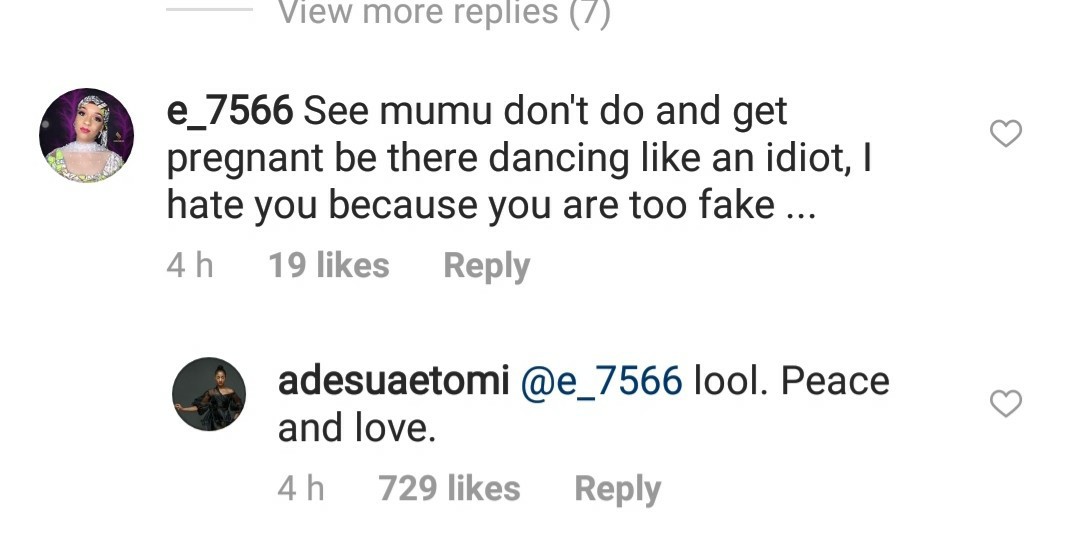
Task: Expand View more replies (7)
Action: [444, 12]
